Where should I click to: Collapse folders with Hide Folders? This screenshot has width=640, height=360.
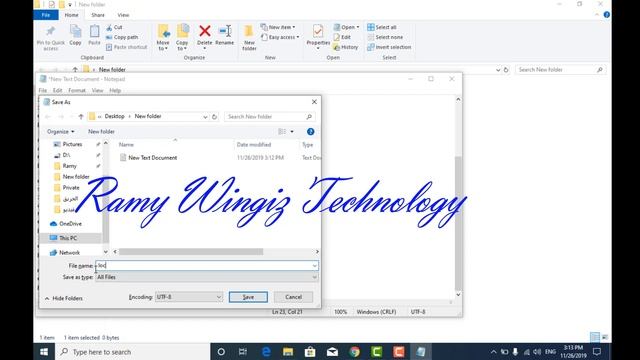point(64,298)
